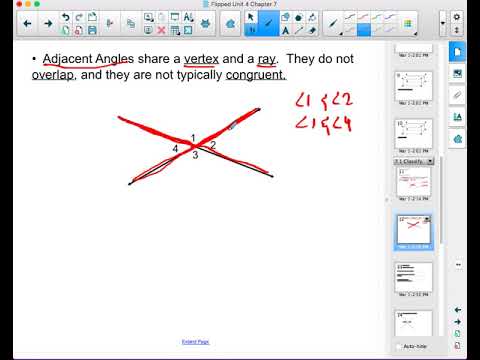
Task: Open the Page Sorter tab
Action: point(457,52)
